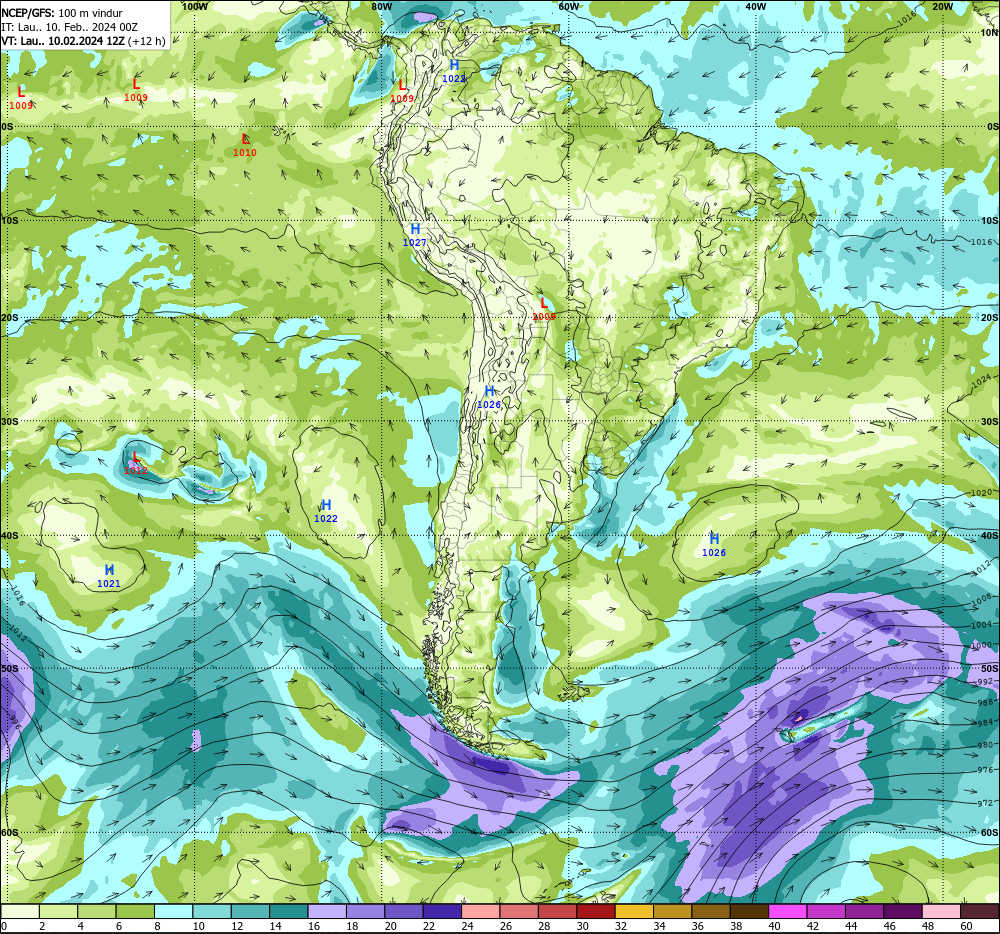Click the H 1026 high over Chile

click(489, 397)
